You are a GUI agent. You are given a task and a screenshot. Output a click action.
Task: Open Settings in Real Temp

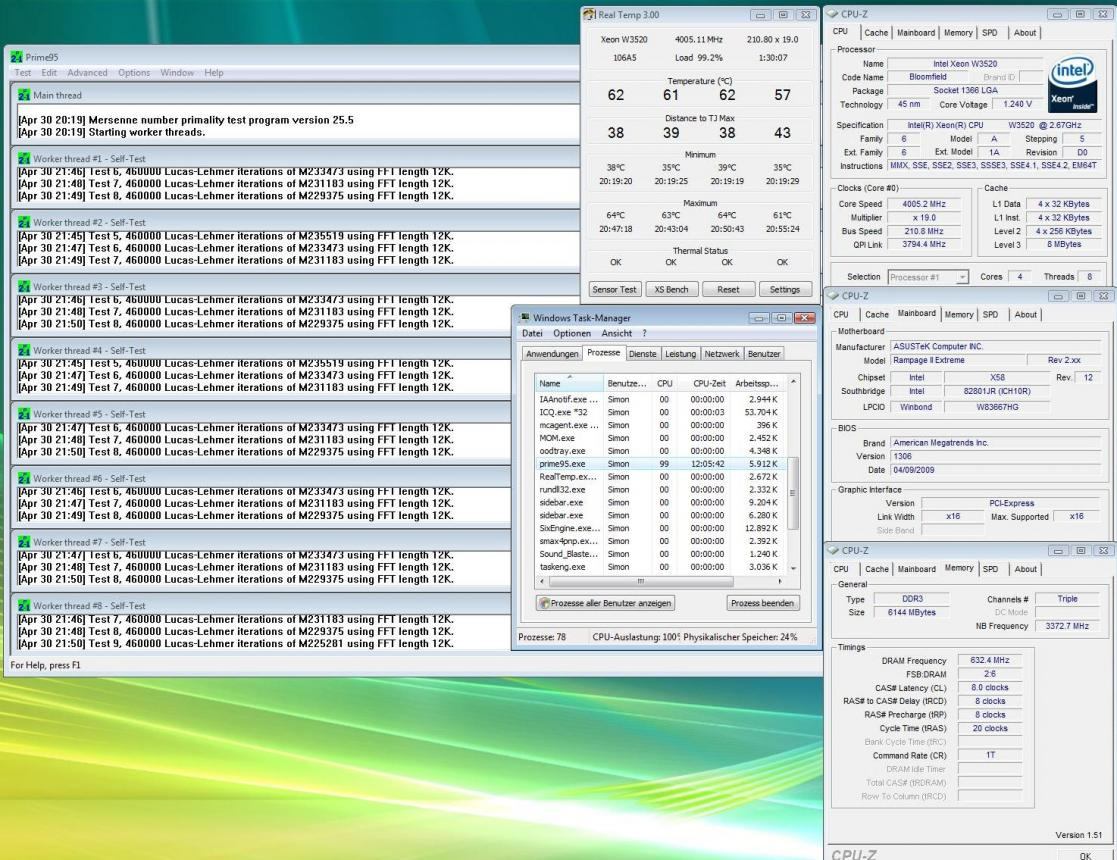click(784, 289)
